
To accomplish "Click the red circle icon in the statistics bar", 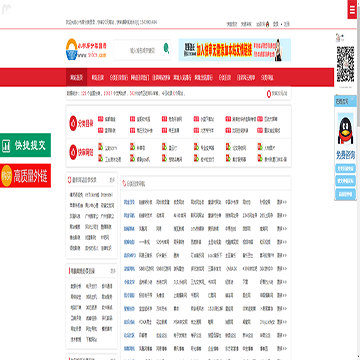I will [269, 94].
